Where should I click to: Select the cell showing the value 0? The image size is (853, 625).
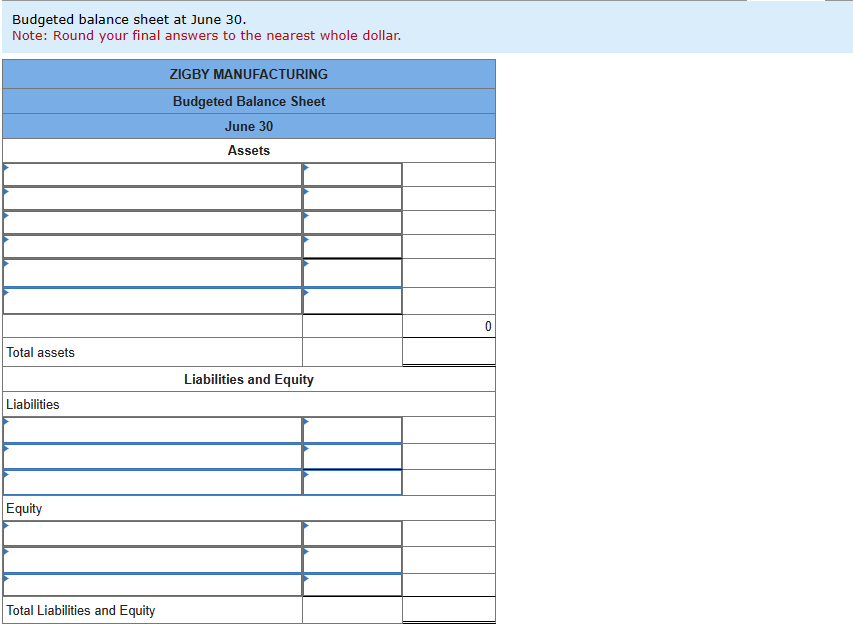(449, 326)
